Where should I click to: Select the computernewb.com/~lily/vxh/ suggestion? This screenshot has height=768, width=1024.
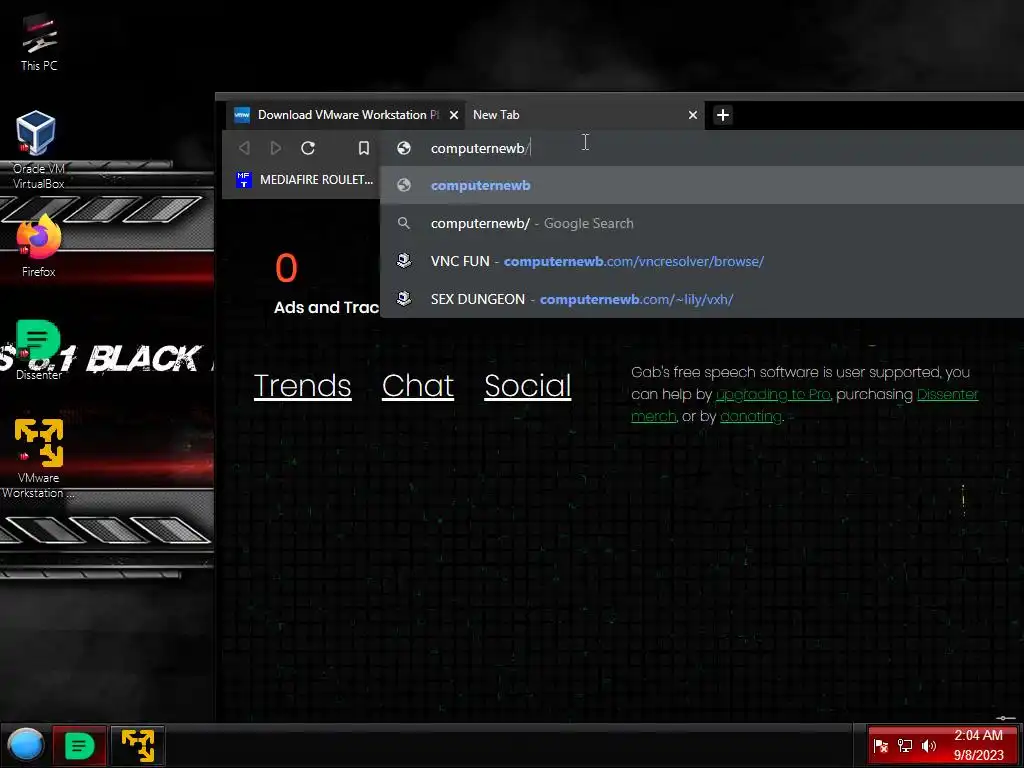coord(701,299)
